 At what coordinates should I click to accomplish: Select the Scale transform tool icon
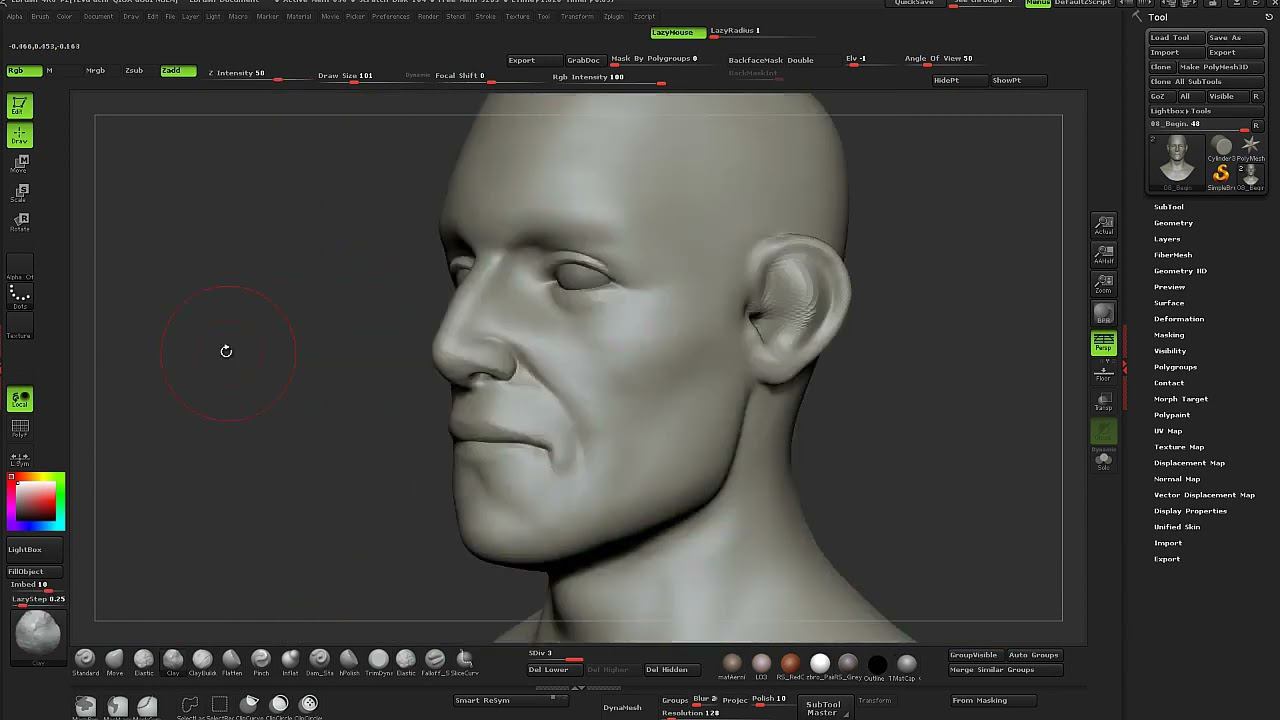coord(20,192)
